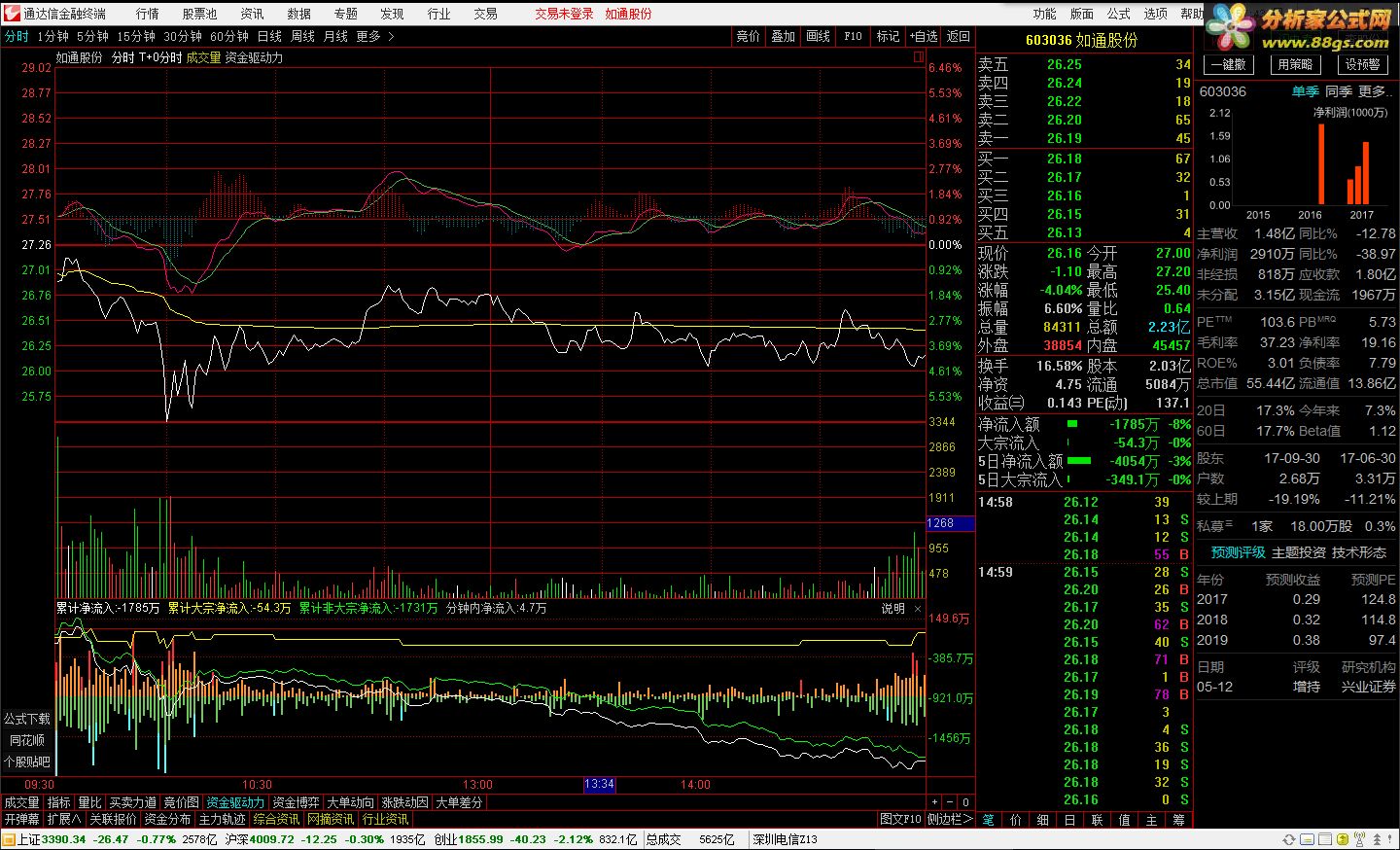Click the 13:34 time marker on axis
This screenshot has width=1400, height=850.
click(x=599, y=784)
